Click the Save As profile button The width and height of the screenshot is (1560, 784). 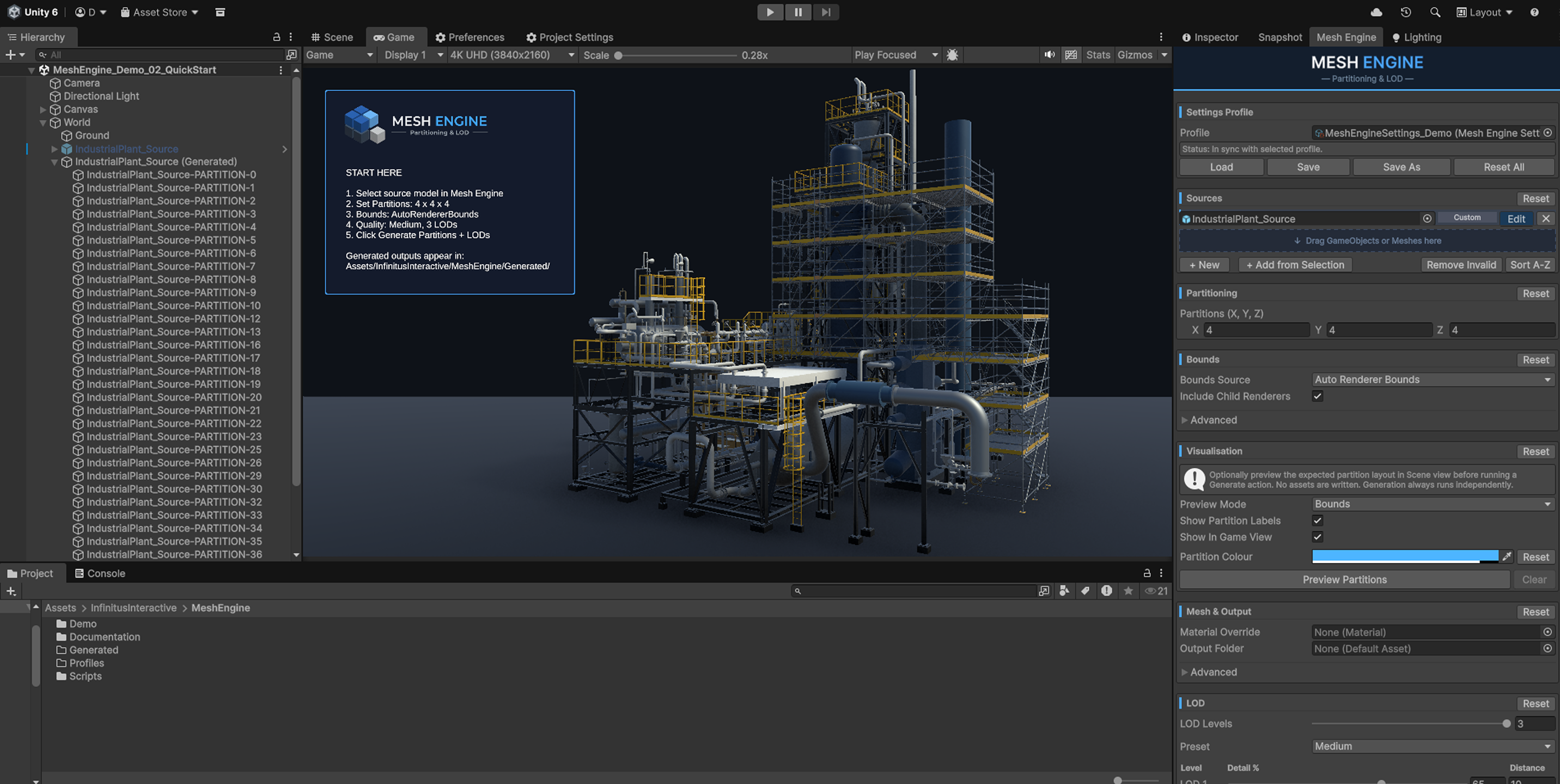click(1401, 167)
